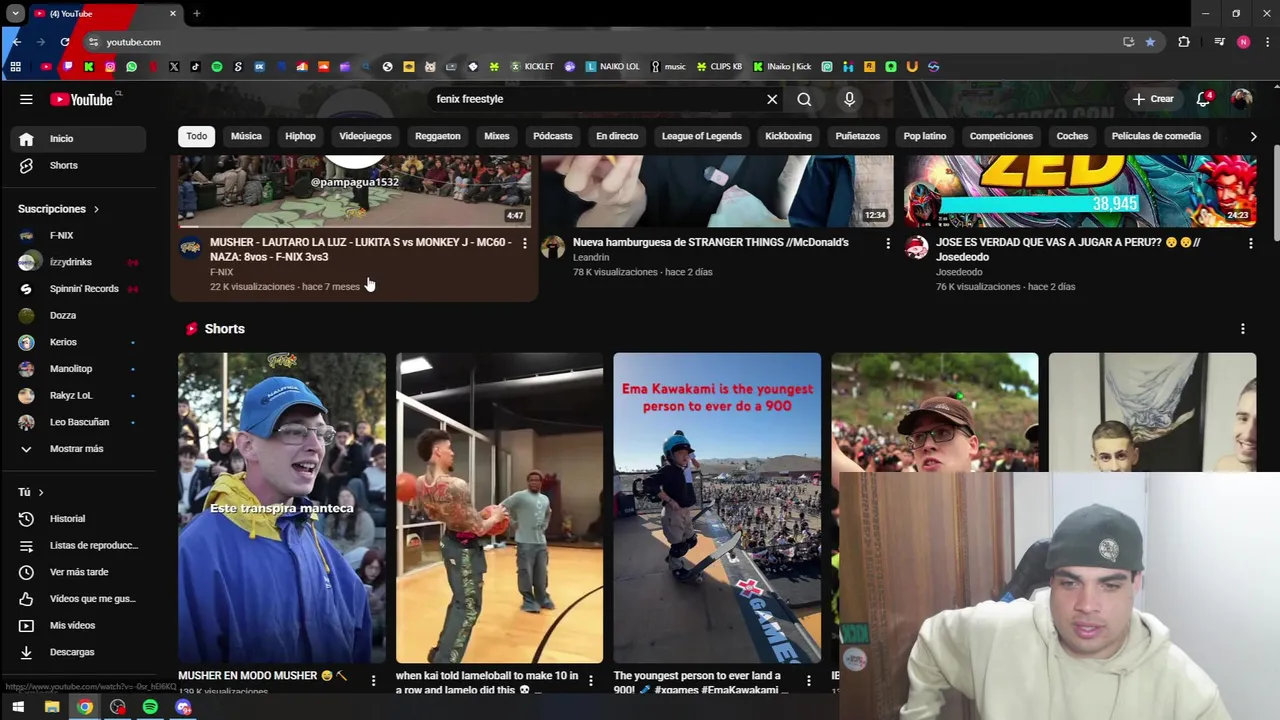
Task: Open the X (Twitter) bookmark icon
Action: click(x=174, y=67)
